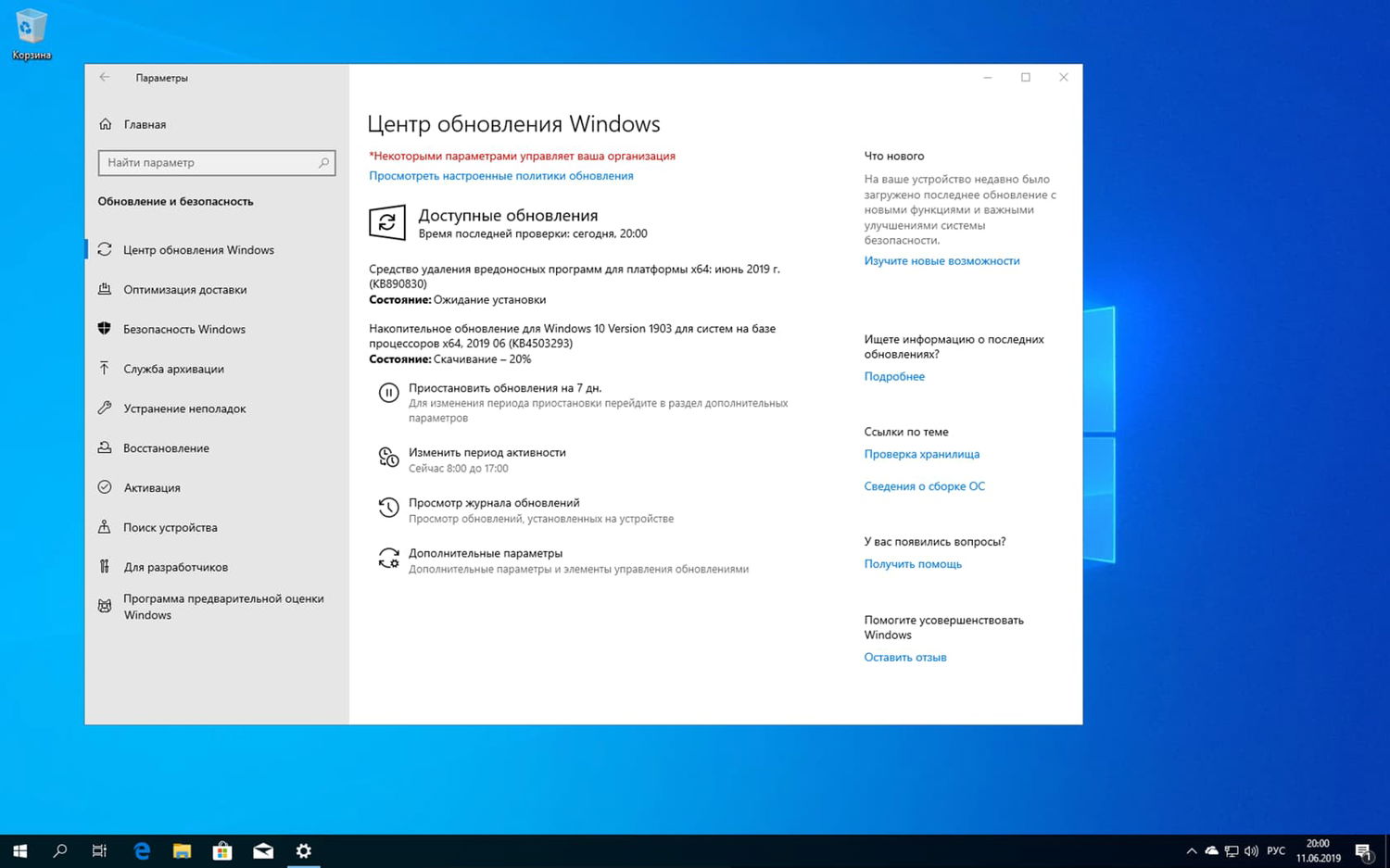Click the Проверка хранилища link
The image size is (1390, 868).
[x=921, y=454]
